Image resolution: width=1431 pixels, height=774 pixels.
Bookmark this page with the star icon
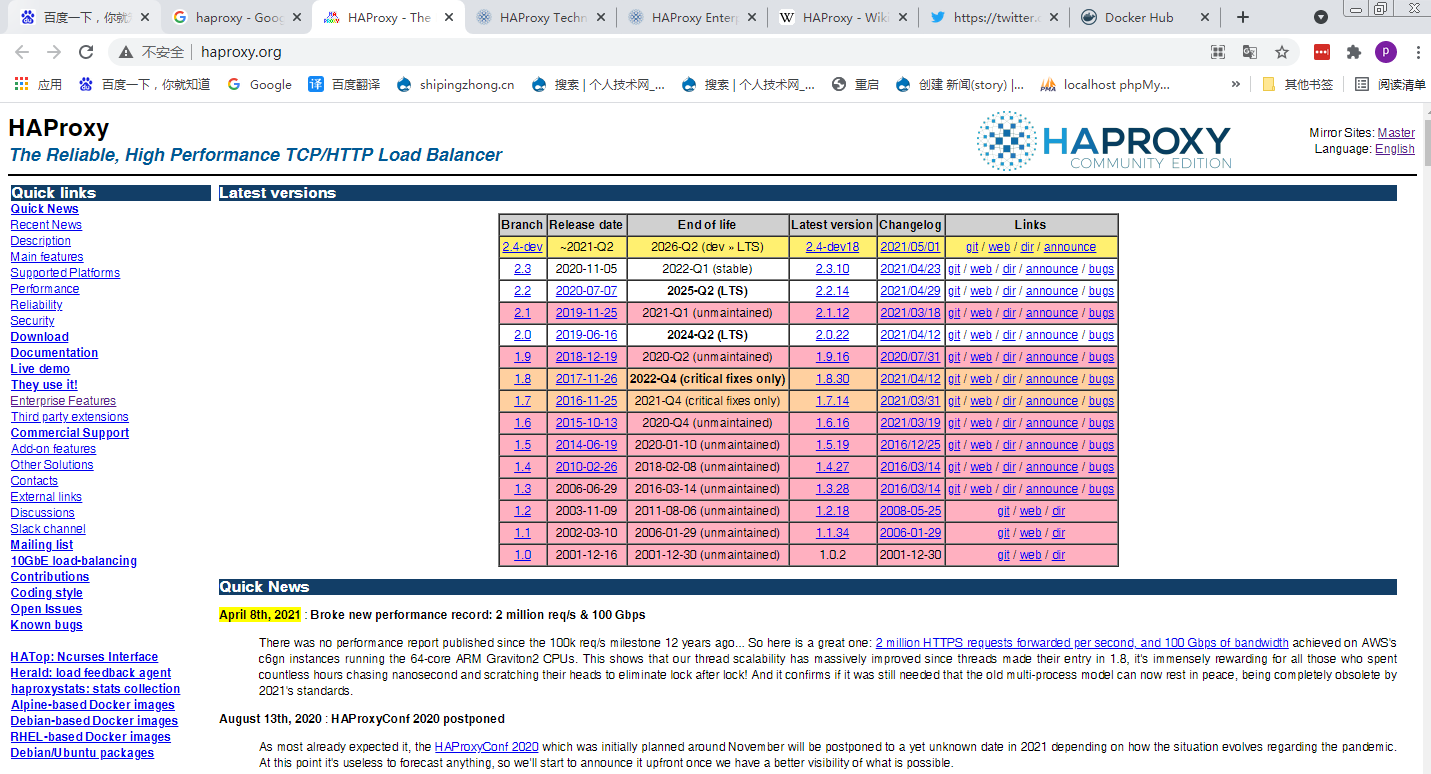pos(1281,52)
